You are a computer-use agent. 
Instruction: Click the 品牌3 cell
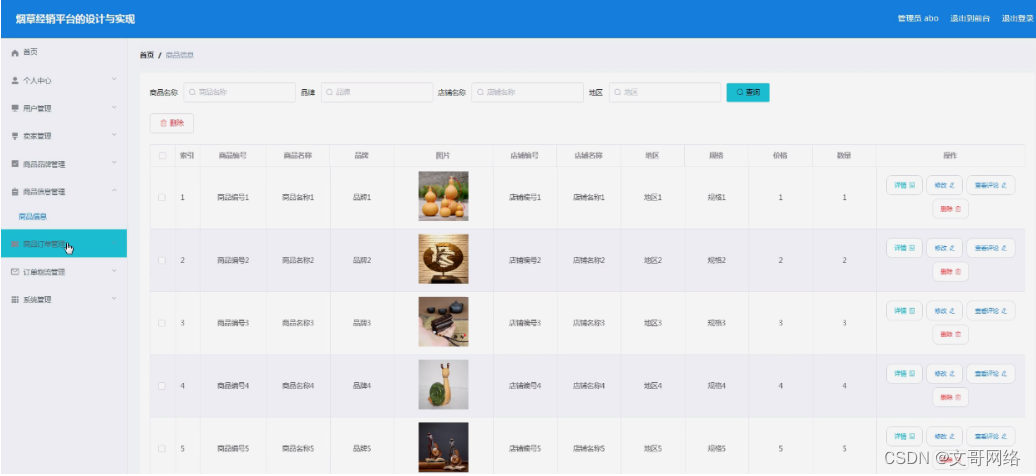(x=362, y=323)
